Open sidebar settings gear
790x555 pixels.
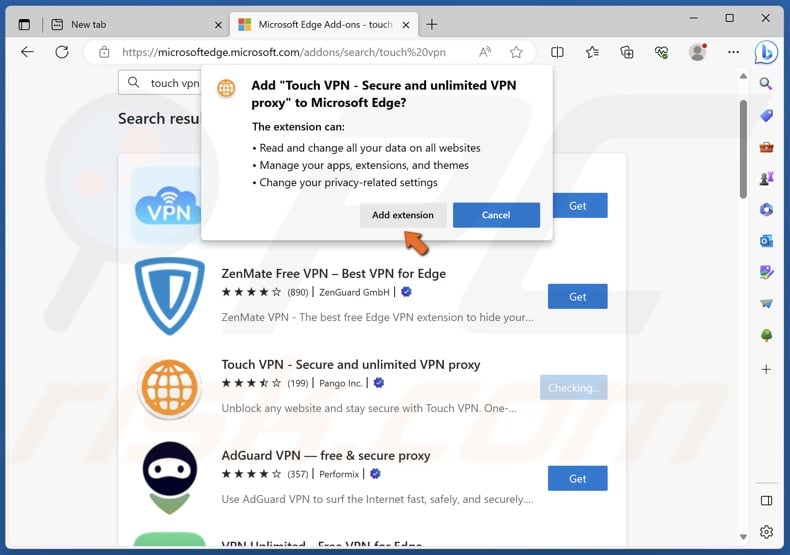click(766, 532)
